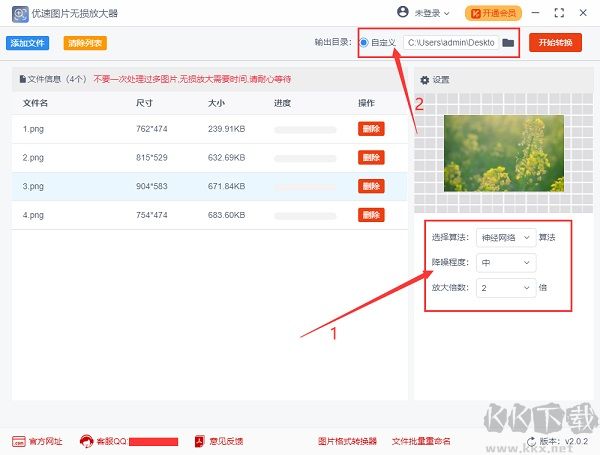Select the 4.png file name
Image resolution: width=600 pixels, height=455 pixels.
[33, 215]
